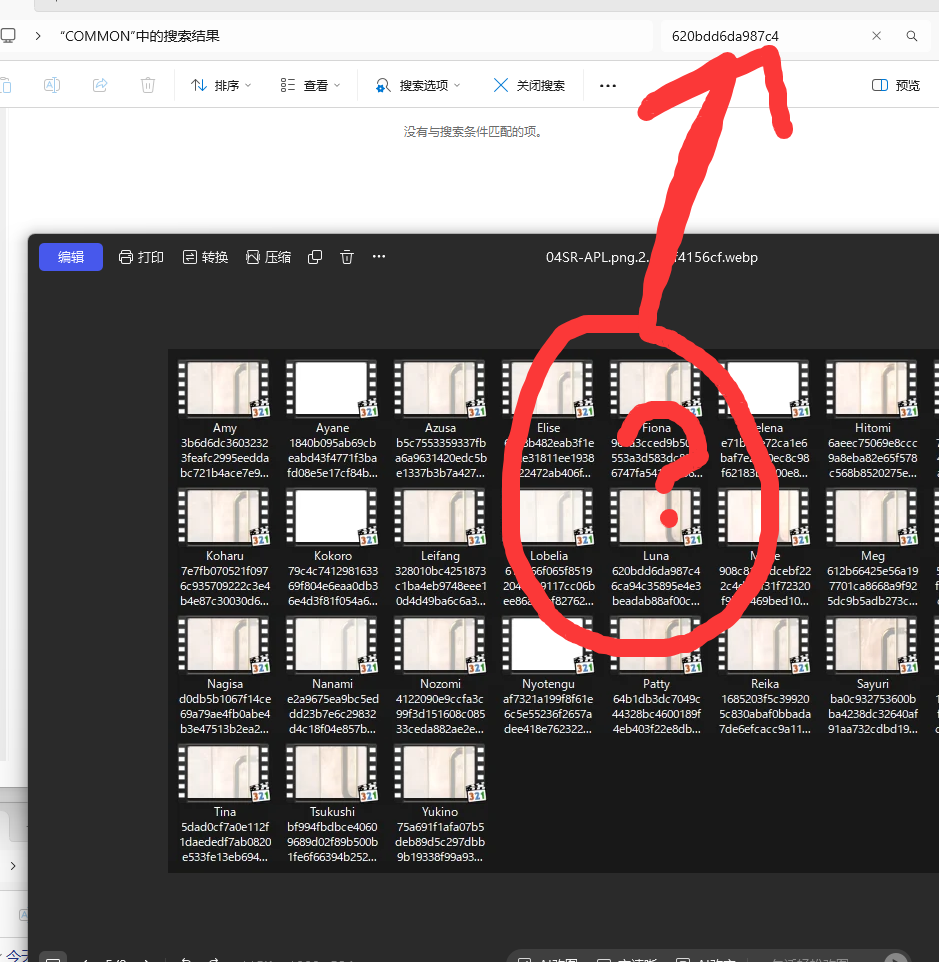Click the Kokoro video thumbnail in the image
939x962 pixels.
point(332,517)
